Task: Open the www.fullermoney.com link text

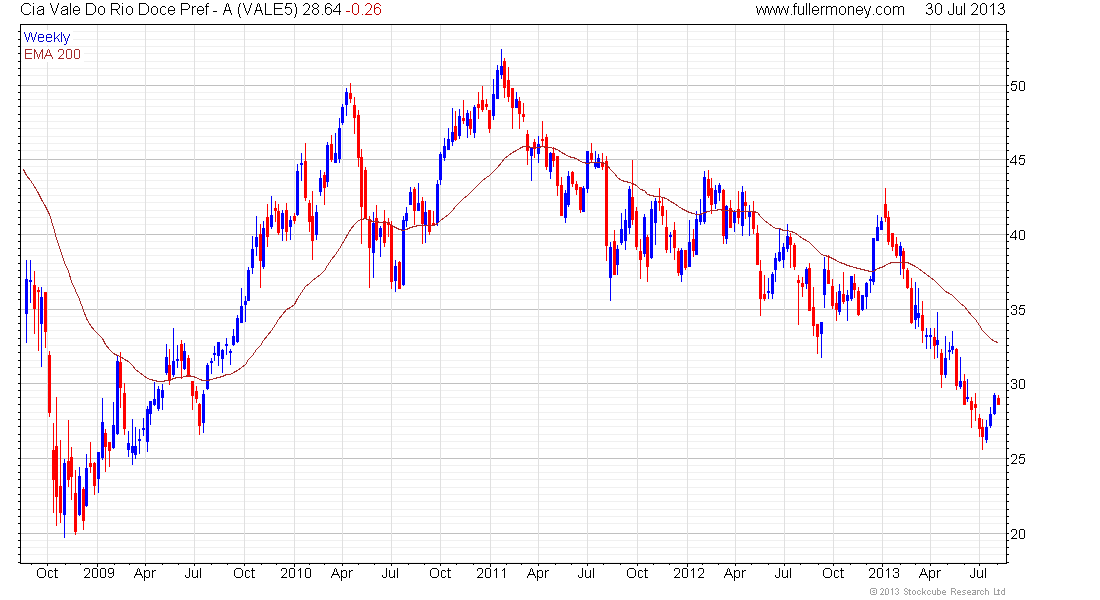Action: (830, 10)
